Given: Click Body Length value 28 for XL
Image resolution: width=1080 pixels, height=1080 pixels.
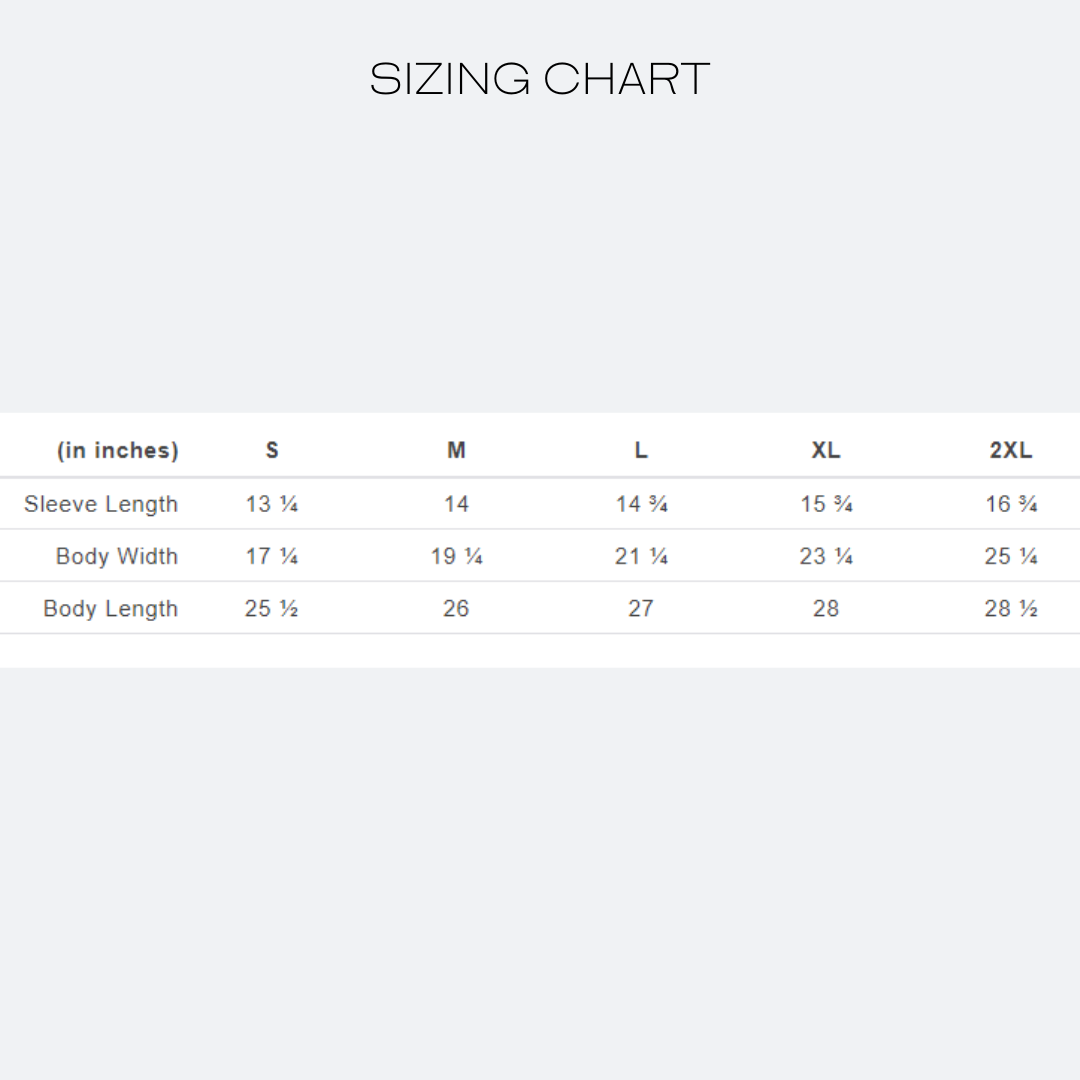Looking at the screenshot, I should 826,609.
